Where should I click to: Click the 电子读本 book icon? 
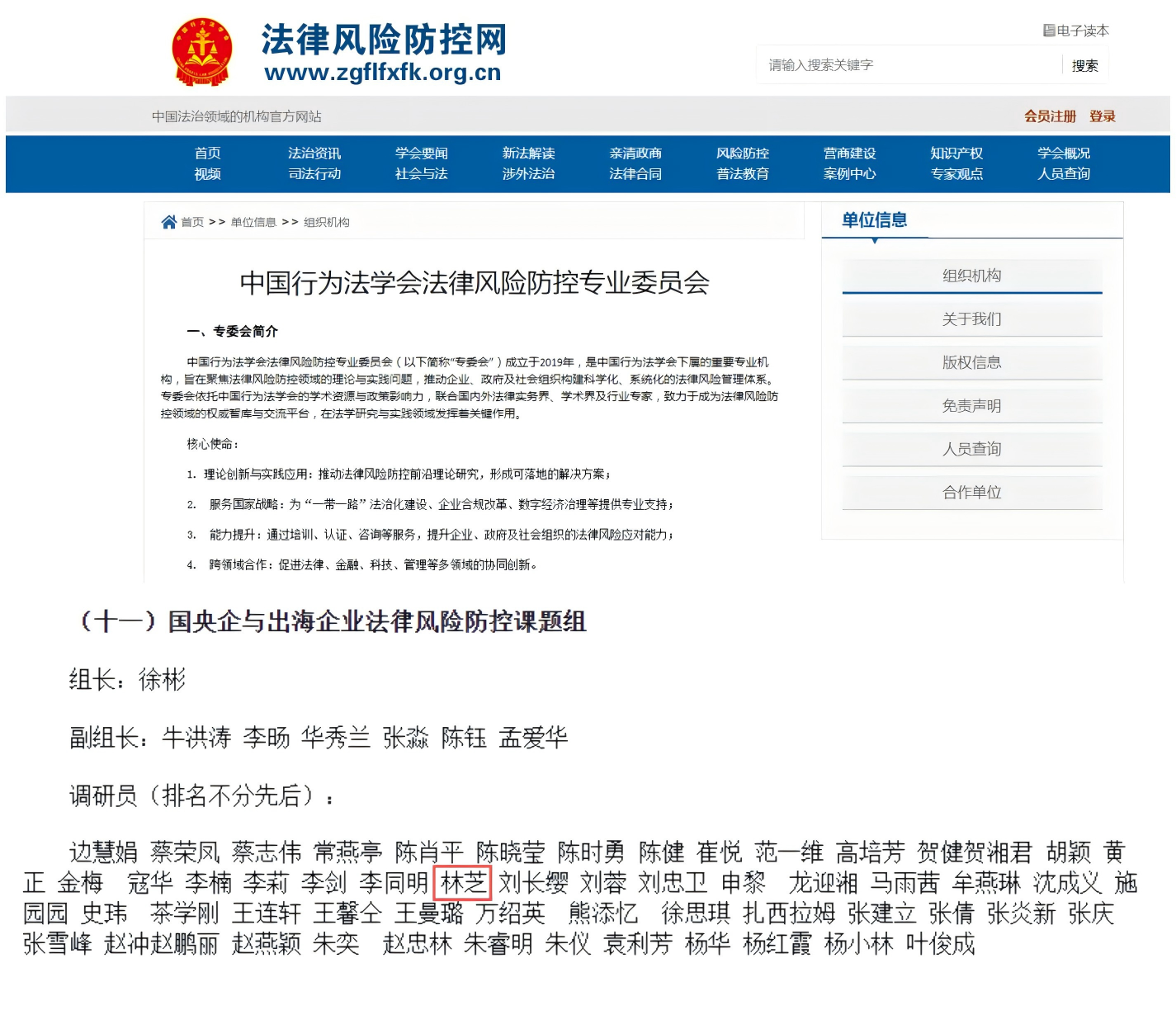pos(1049,31)
